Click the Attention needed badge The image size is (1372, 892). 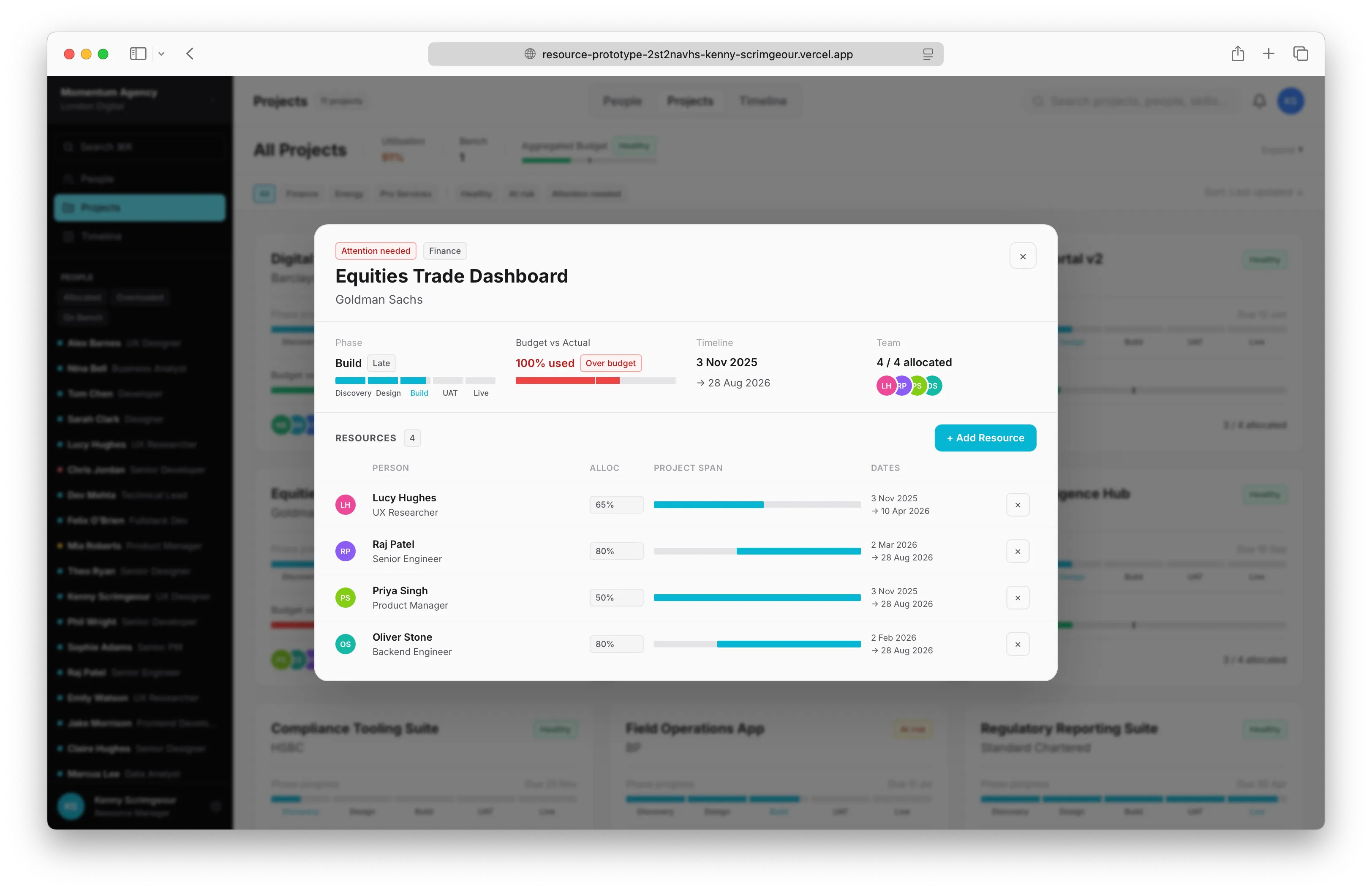point(375,250)
